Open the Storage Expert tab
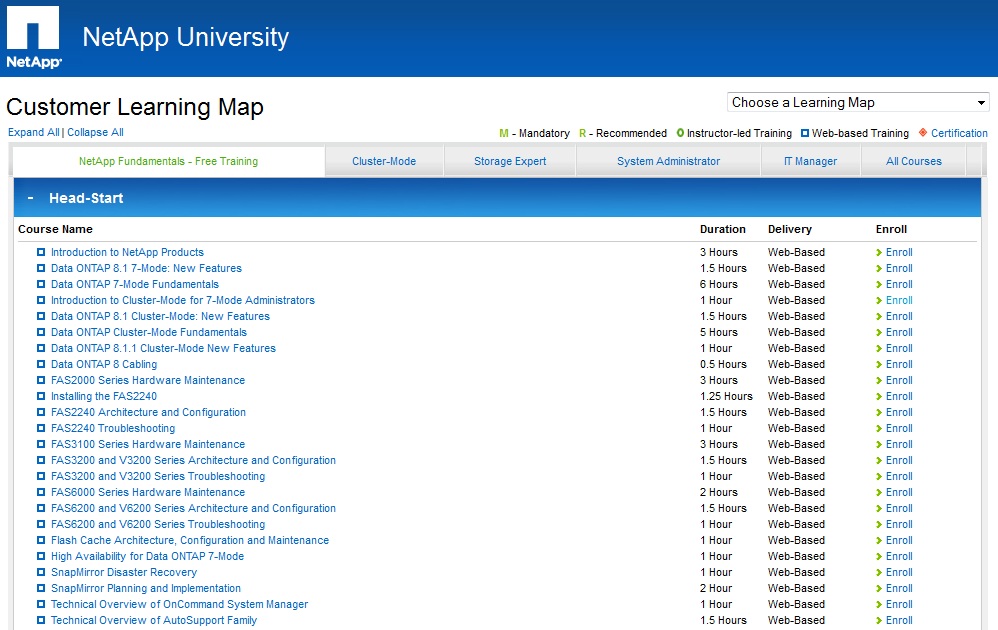The image size is (998, 630). pyautogui.click(x=510, y=161)
